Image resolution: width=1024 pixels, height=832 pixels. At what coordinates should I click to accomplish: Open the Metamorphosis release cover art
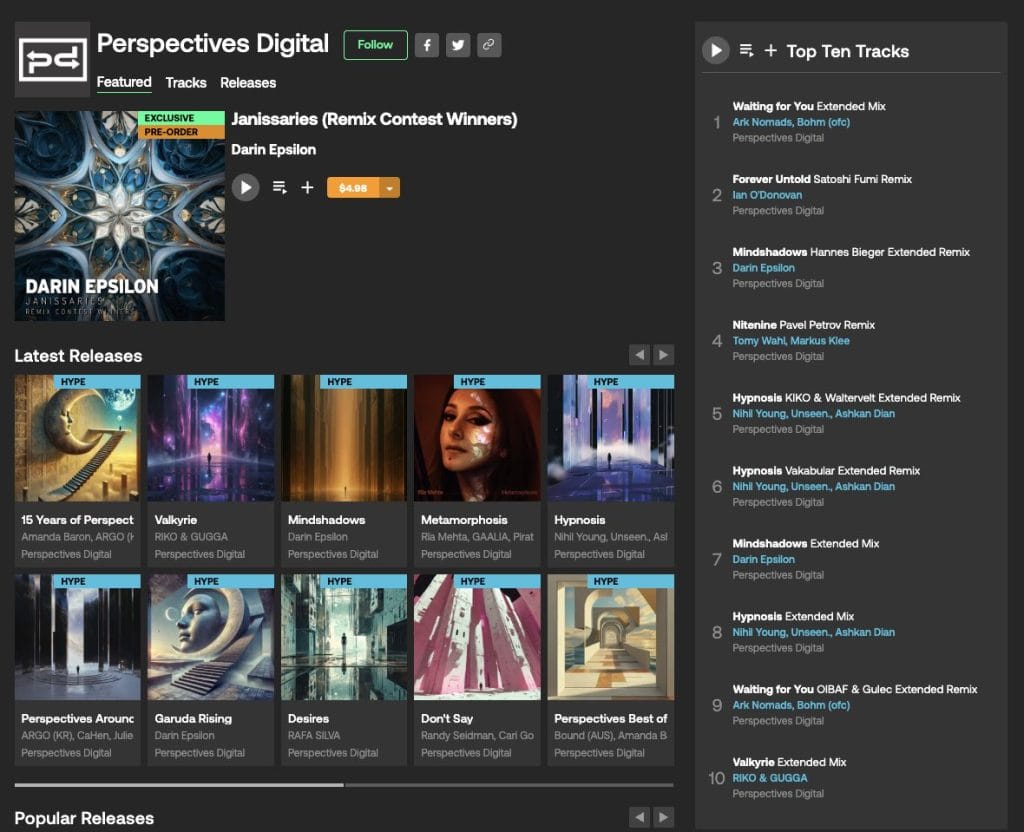(x=477, y=438)
